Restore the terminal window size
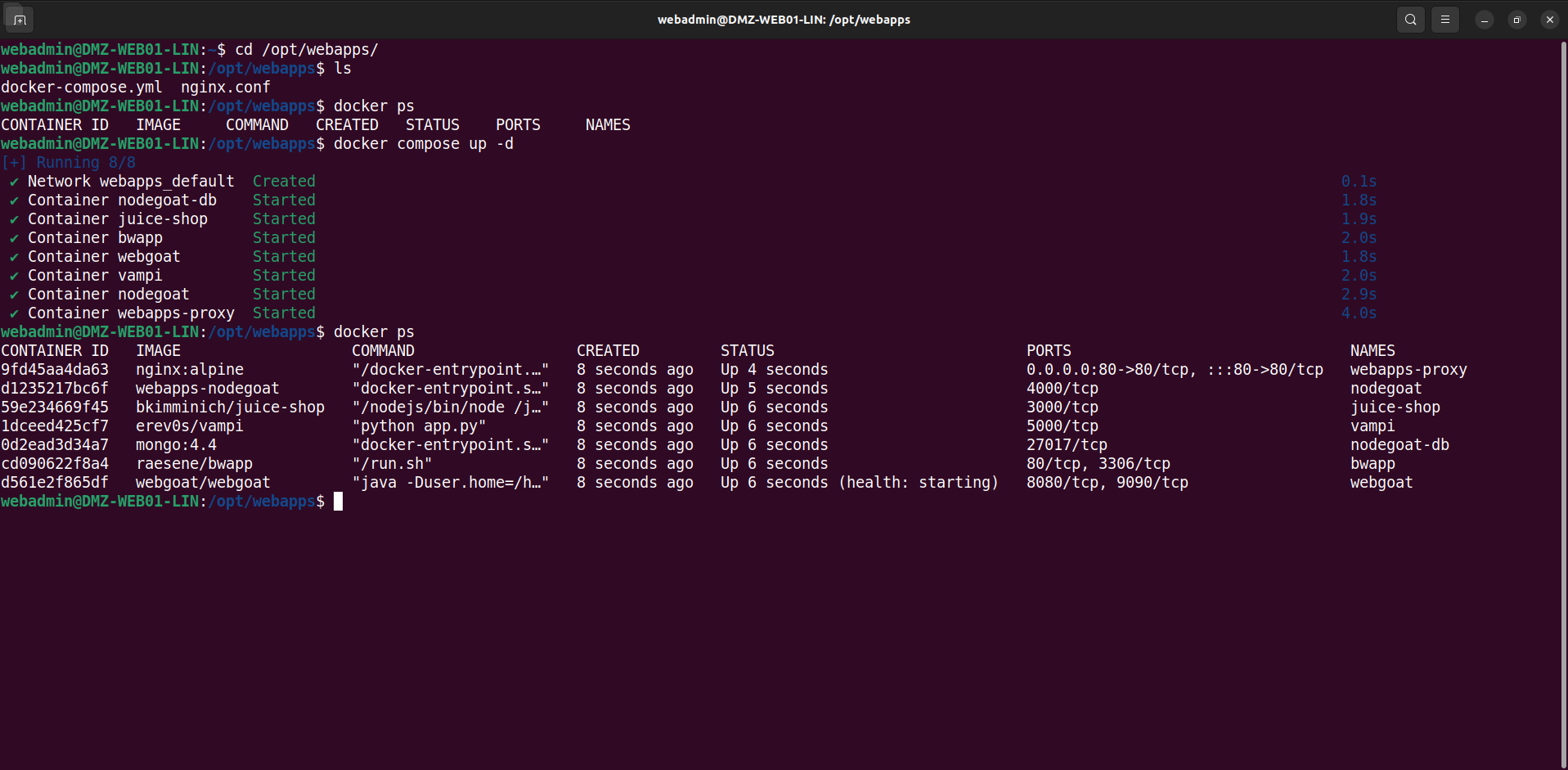 point(1517,20)
